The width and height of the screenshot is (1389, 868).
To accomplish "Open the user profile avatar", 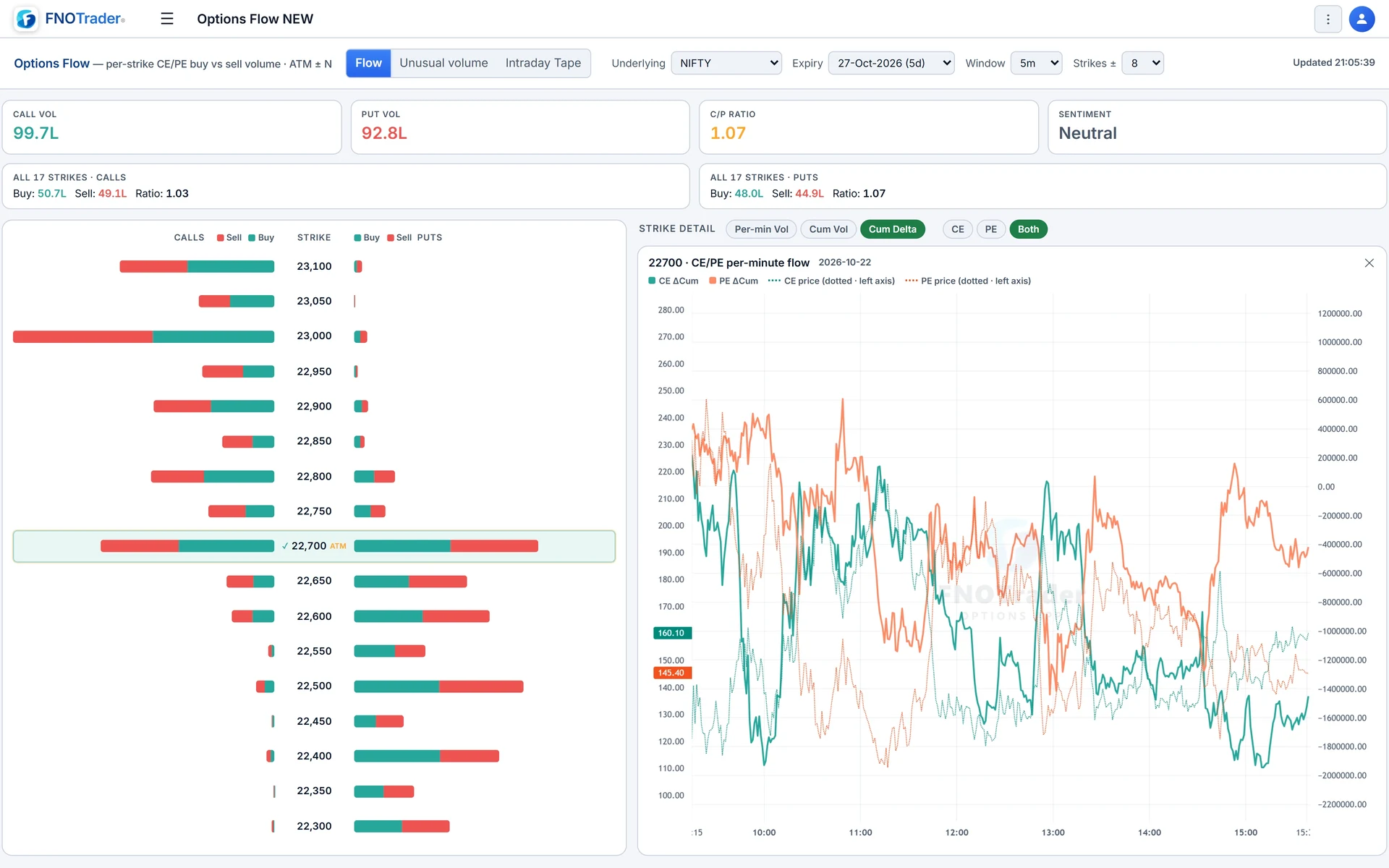I will coord(1362,20).
